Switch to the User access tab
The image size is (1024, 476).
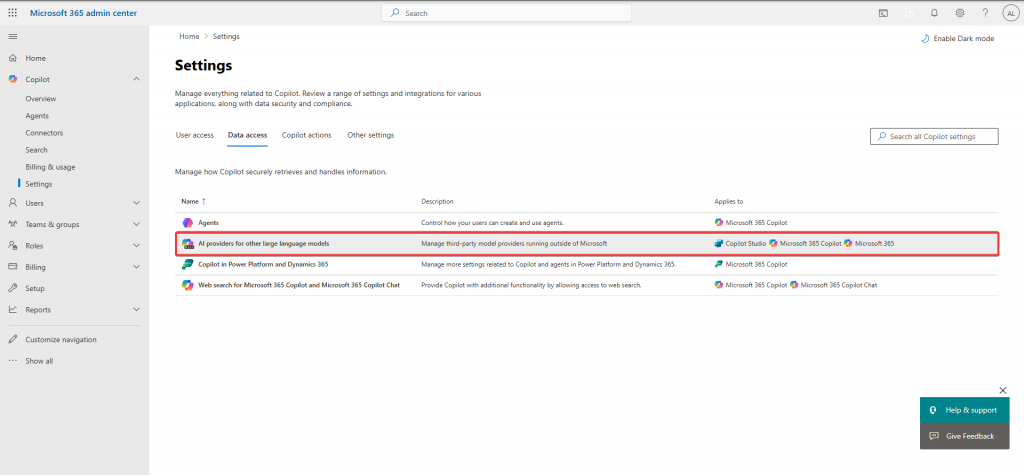[x=195, y=135]
